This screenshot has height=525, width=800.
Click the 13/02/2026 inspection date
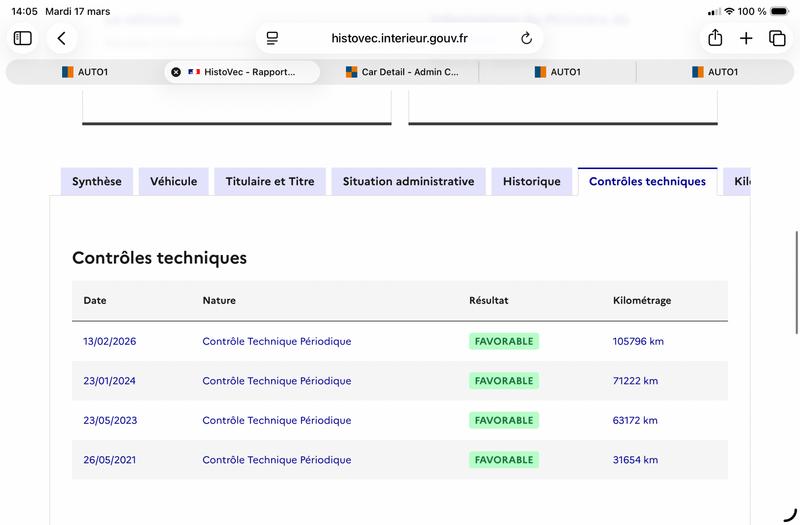[110, 341]
